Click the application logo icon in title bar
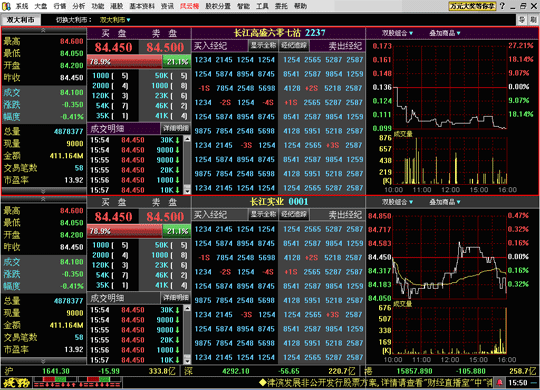This screenshot has height=390, width=540. 6,6
